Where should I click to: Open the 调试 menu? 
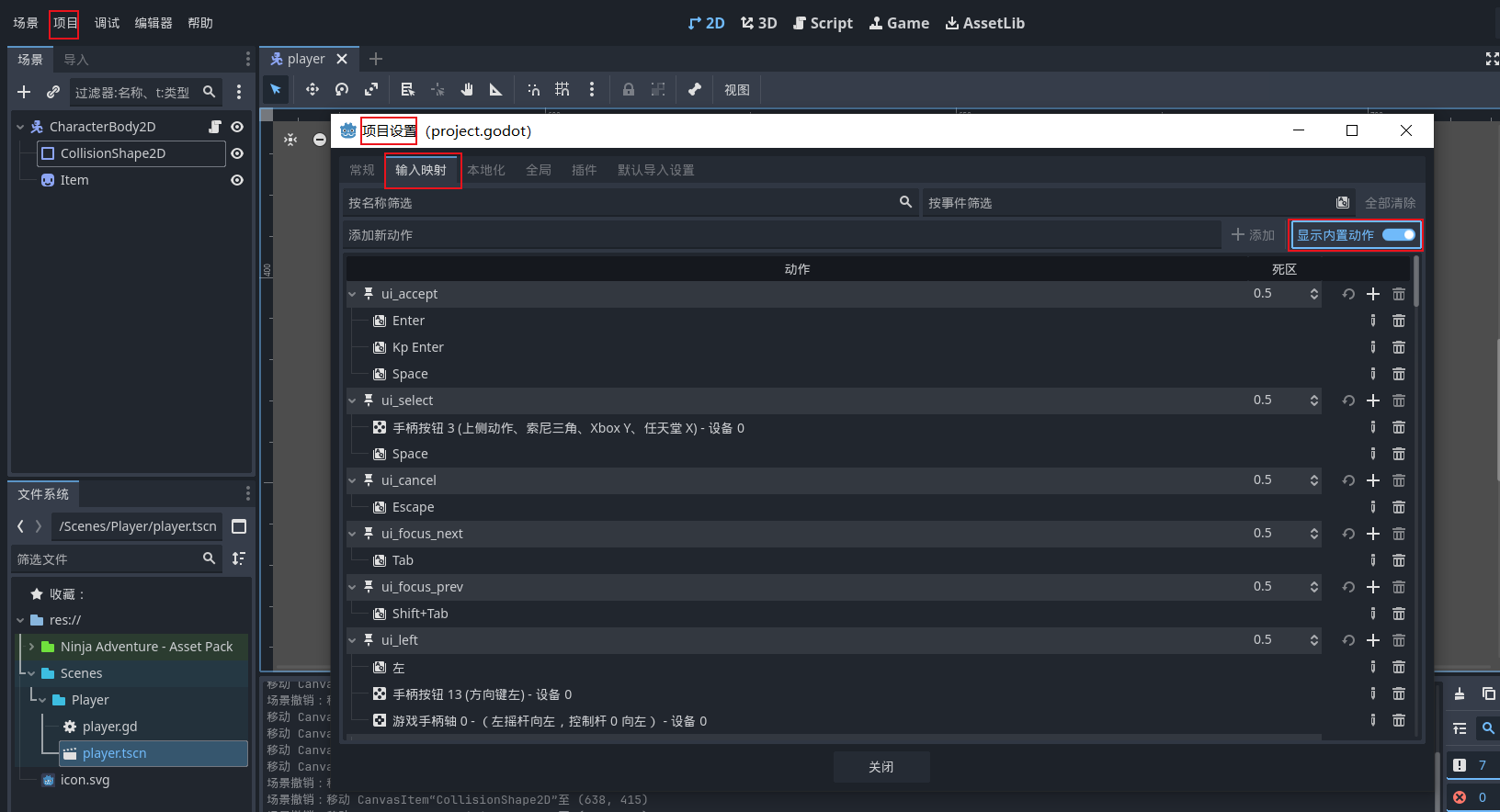pyautogui.click(x=107, y=23)
